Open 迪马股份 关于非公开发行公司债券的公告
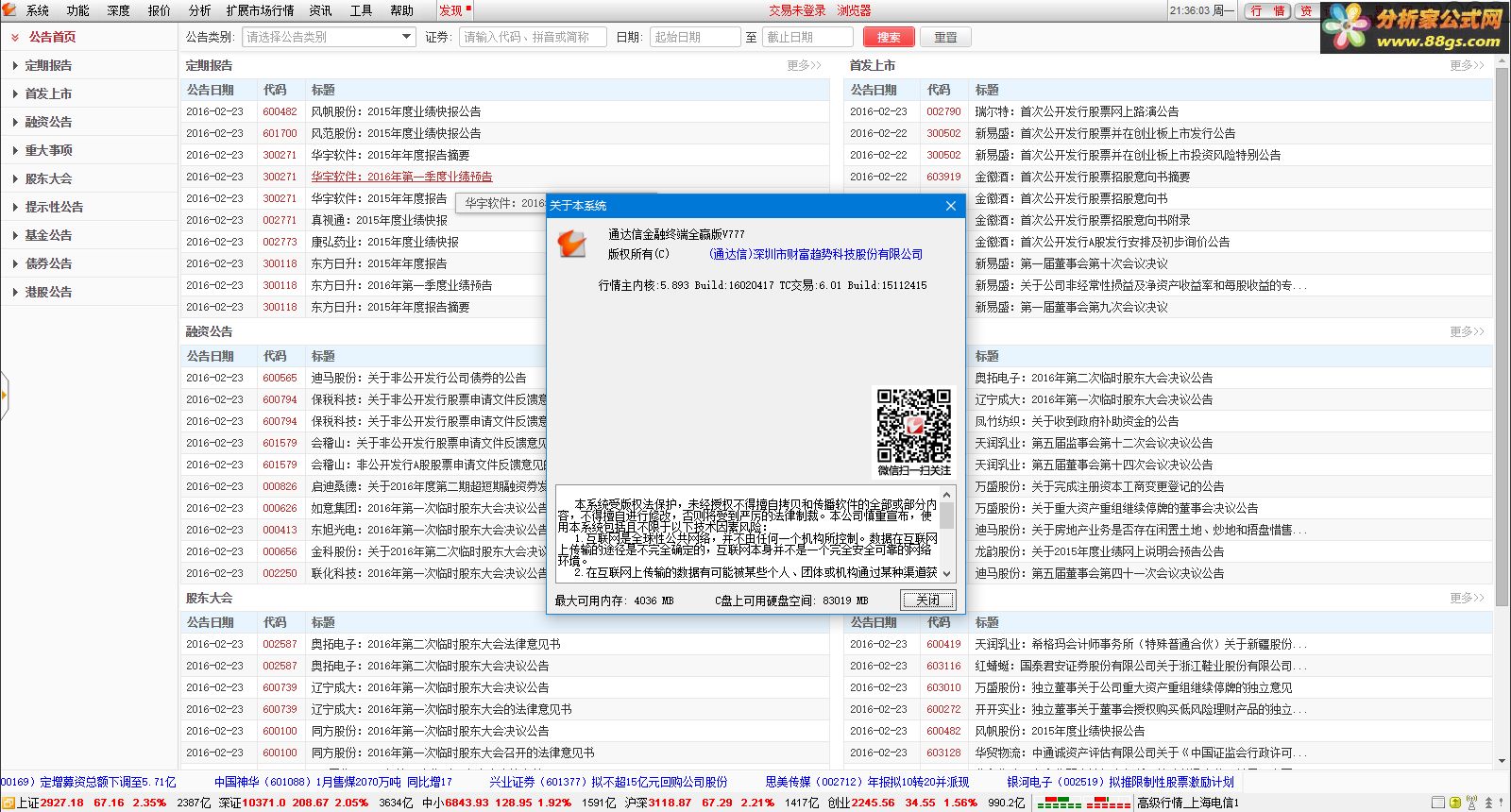This screenshot has width=1511, height=812. (418, 378)
